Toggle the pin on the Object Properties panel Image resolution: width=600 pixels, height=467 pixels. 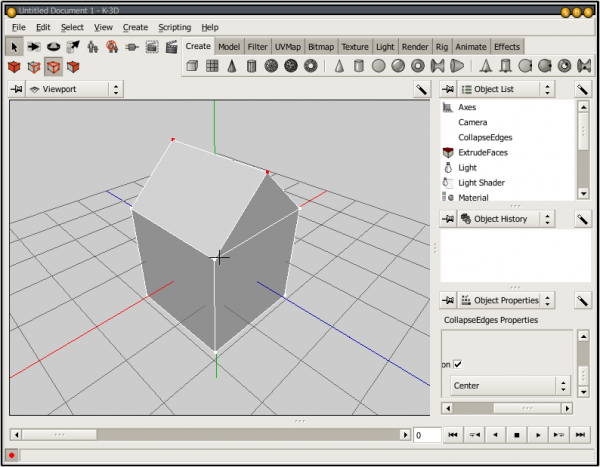point(448,300)
